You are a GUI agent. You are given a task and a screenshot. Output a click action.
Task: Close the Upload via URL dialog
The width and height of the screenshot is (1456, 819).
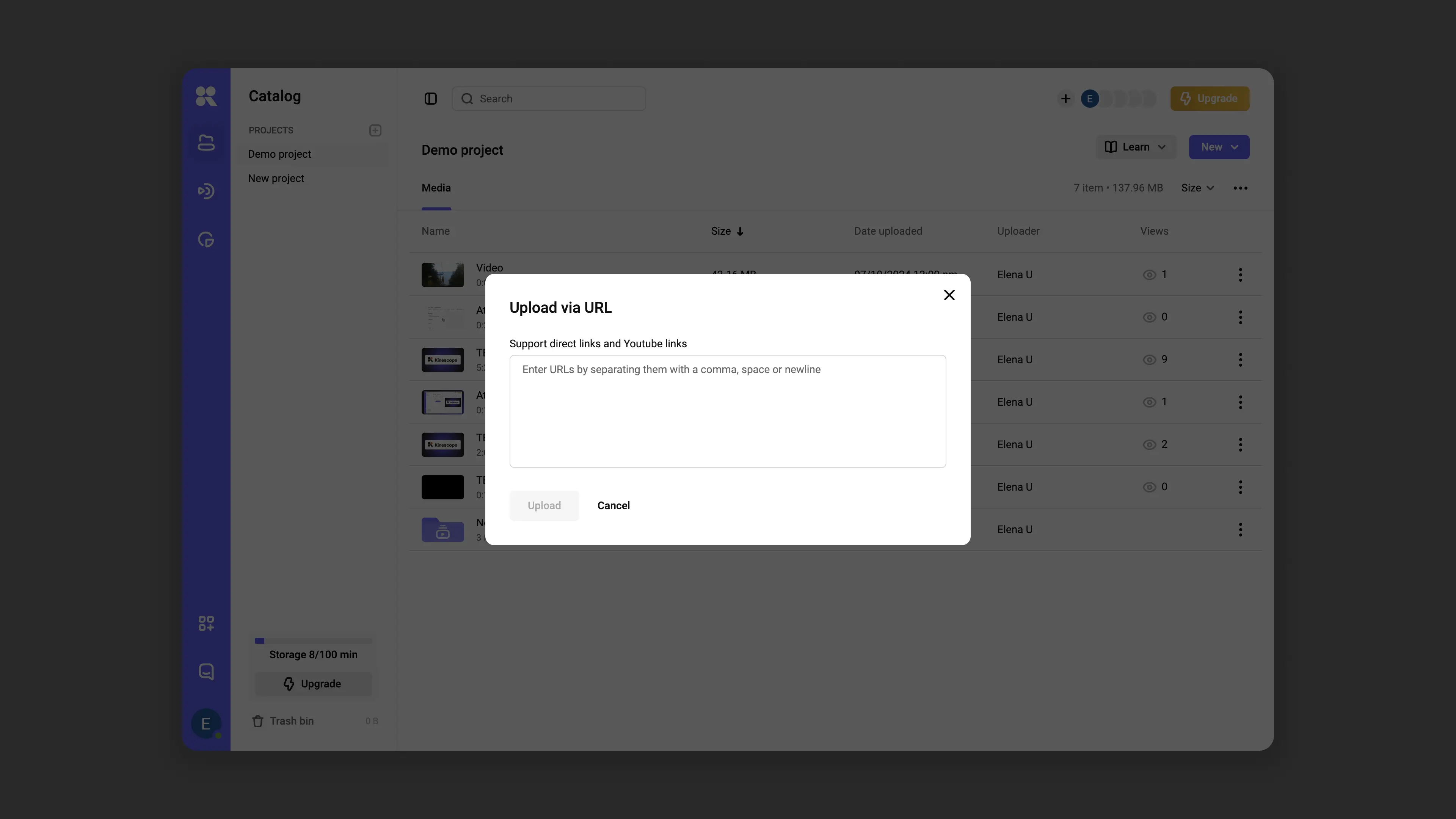click(x=949, y=295)
